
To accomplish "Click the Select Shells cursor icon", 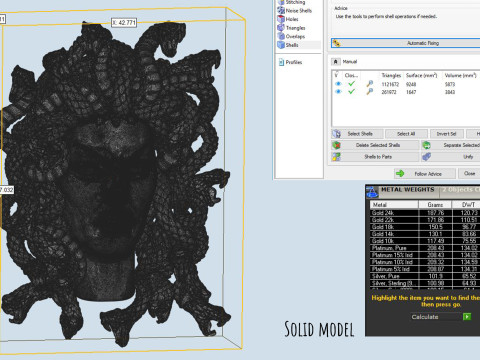I will pos(336,134).
